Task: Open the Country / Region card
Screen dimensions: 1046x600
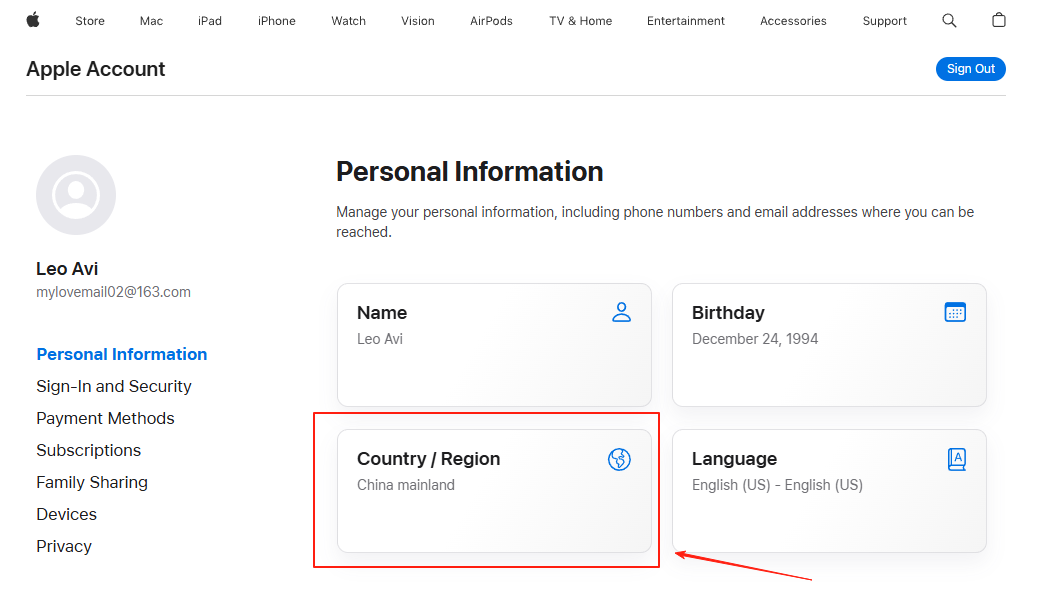Action: [x=494, y=490]
